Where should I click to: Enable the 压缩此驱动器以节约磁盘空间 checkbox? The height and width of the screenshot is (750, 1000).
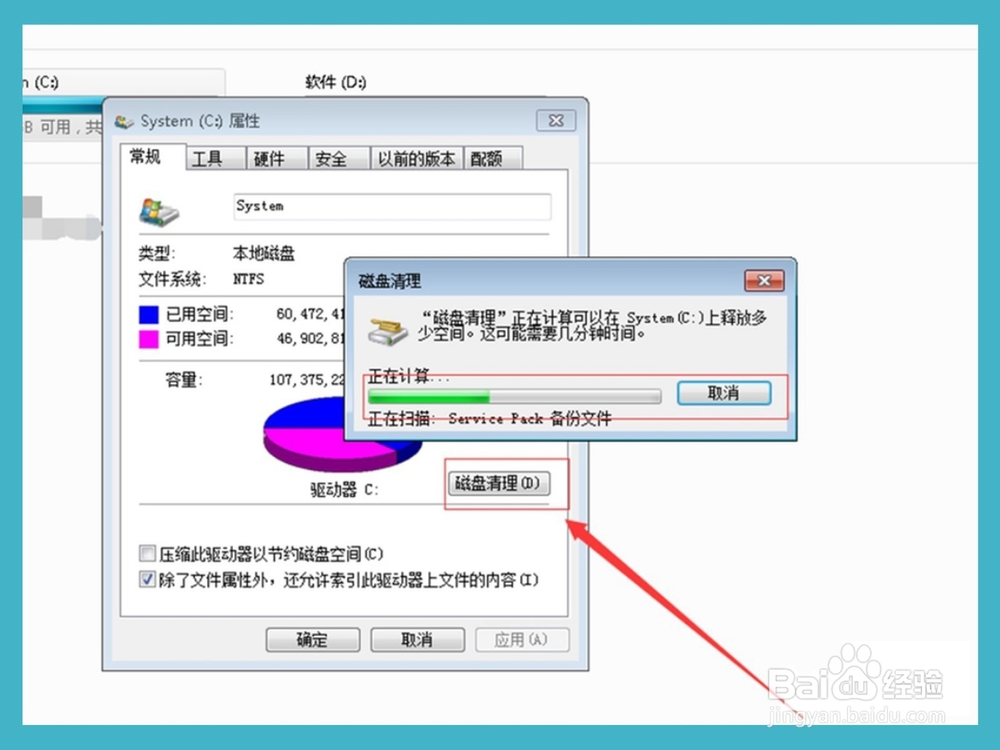pyautogui.click(x=146, y=553)
